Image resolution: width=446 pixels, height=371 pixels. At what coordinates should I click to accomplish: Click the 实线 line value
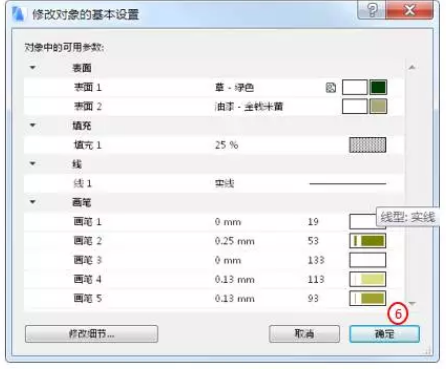224,183
